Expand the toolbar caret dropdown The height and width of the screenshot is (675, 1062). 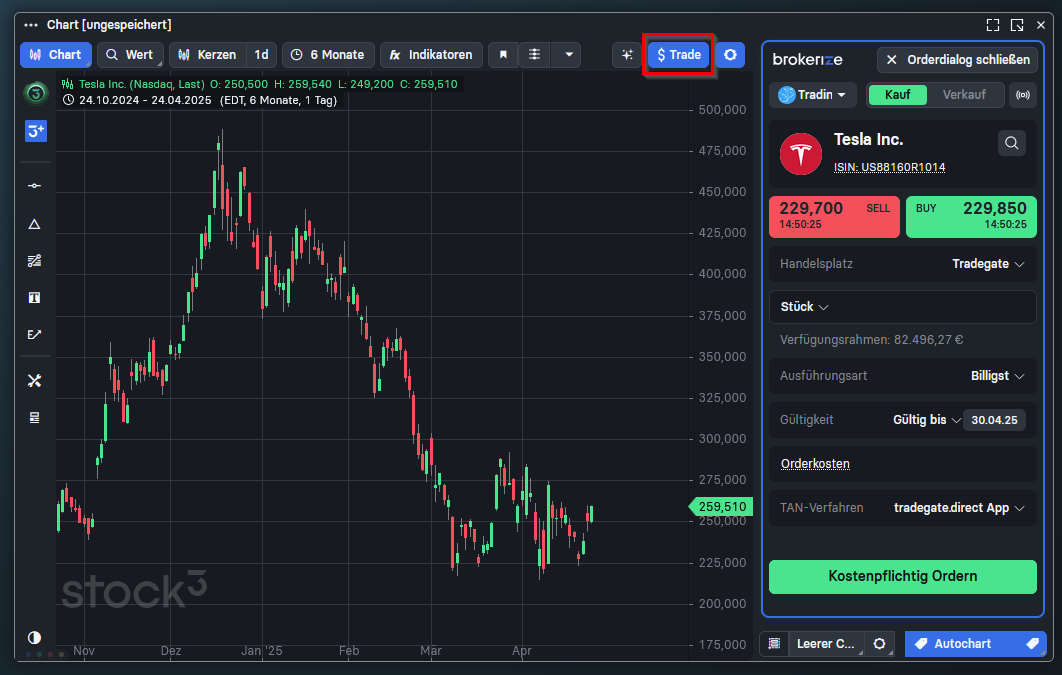568,55
